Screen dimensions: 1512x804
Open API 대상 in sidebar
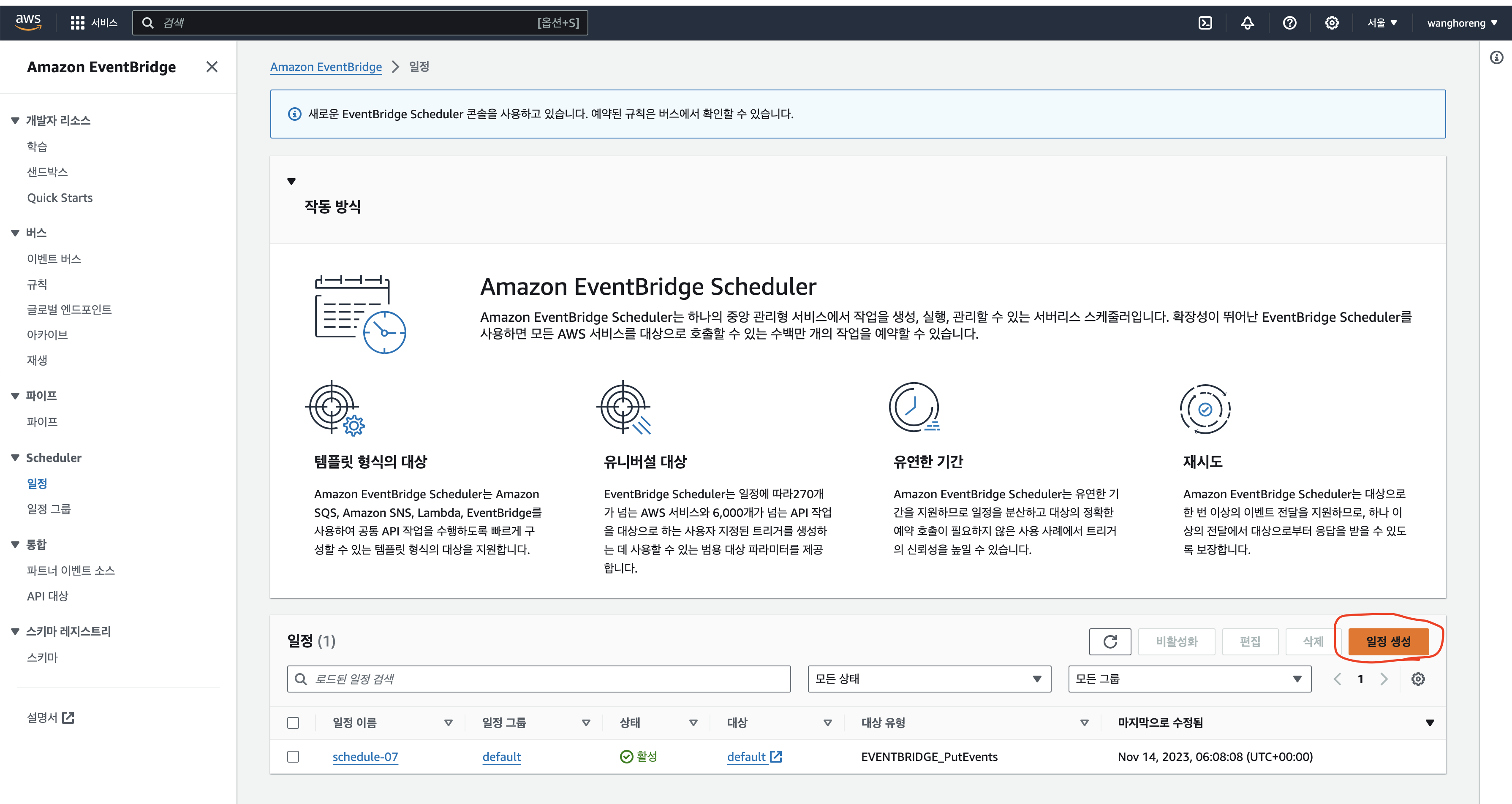pos(48,596)
